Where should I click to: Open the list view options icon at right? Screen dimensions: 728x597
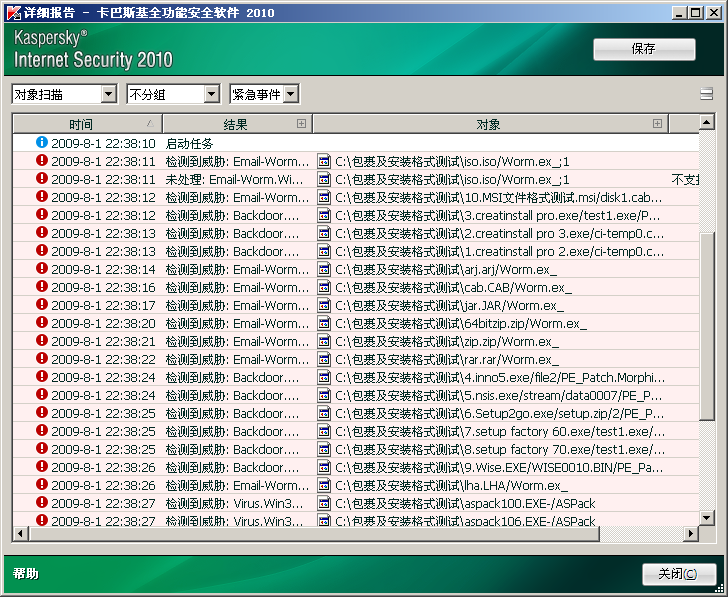point(706,94)
